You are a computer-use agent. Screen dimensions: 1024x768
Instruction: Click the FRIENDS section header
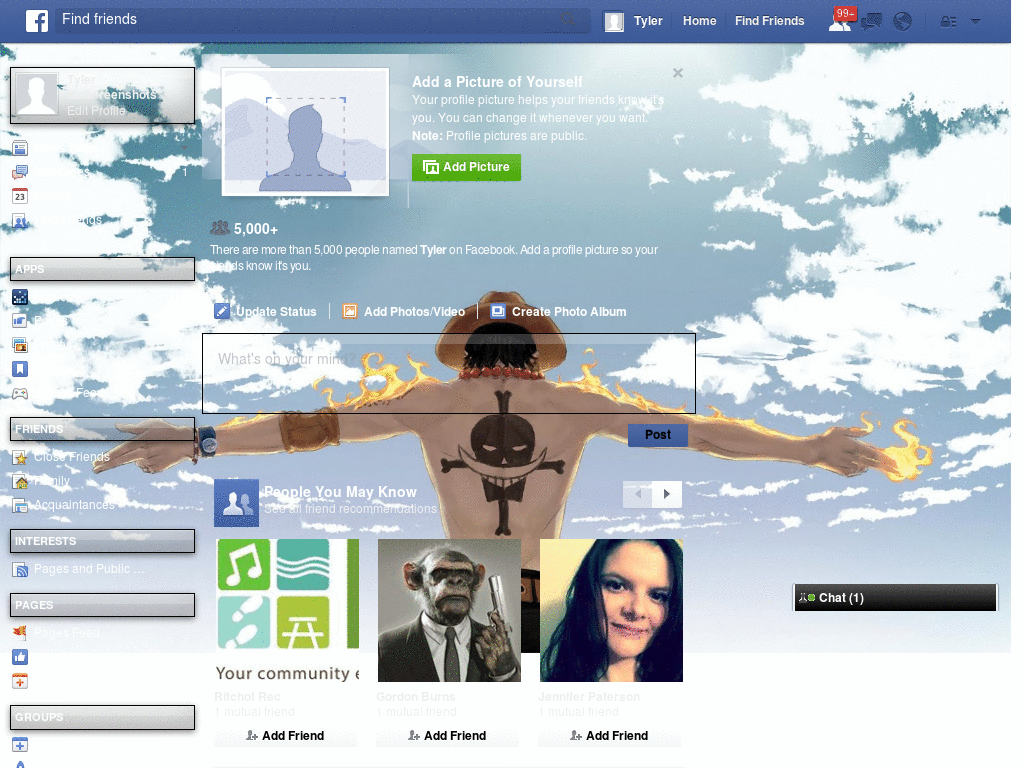point(103,429)
